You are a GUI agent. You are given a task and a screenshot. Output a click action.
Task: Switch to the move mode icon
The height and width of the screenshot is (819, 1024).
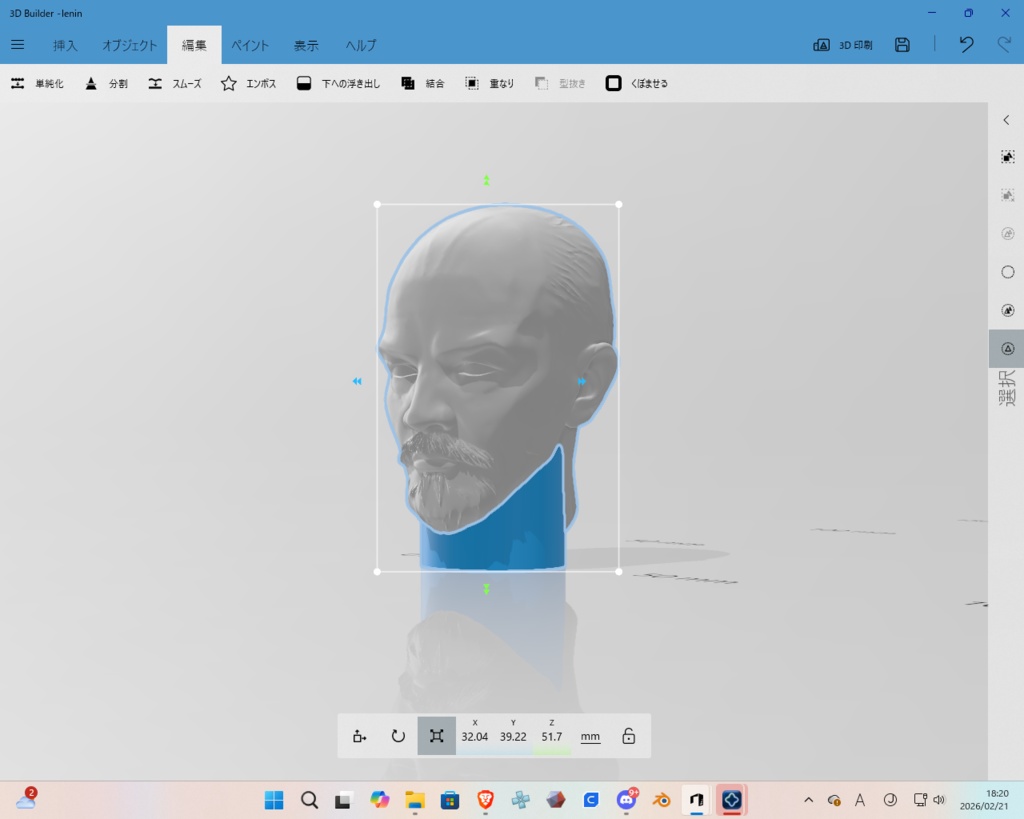[359, 736]
